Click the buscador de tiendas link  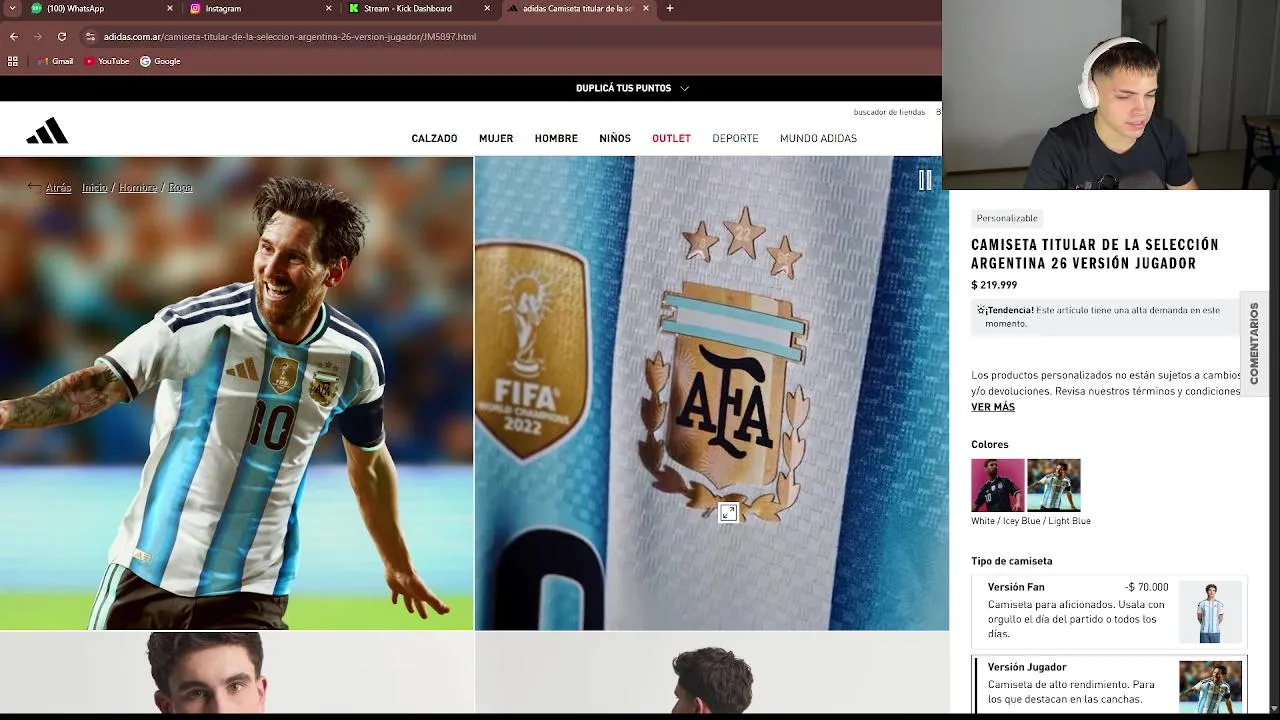(889, 112)
